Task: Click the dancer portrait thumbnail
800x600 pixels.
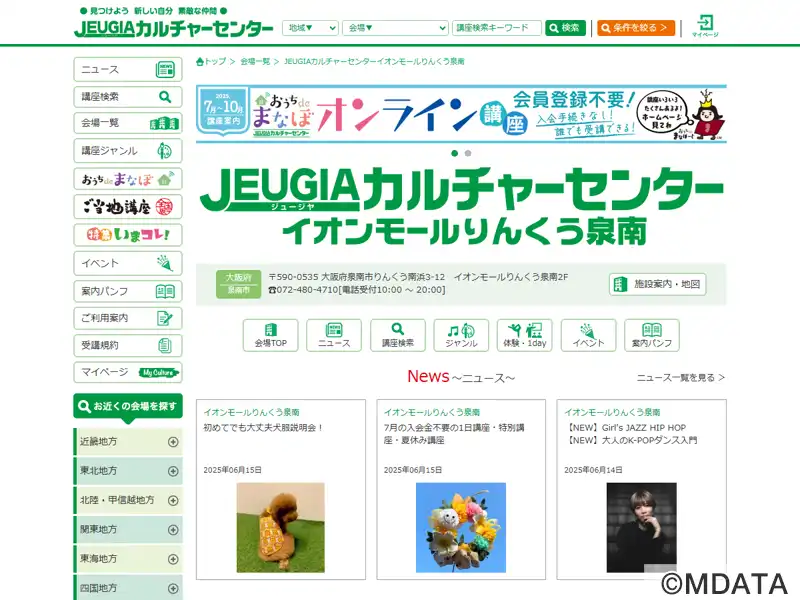Action: [x=641, y=528]
